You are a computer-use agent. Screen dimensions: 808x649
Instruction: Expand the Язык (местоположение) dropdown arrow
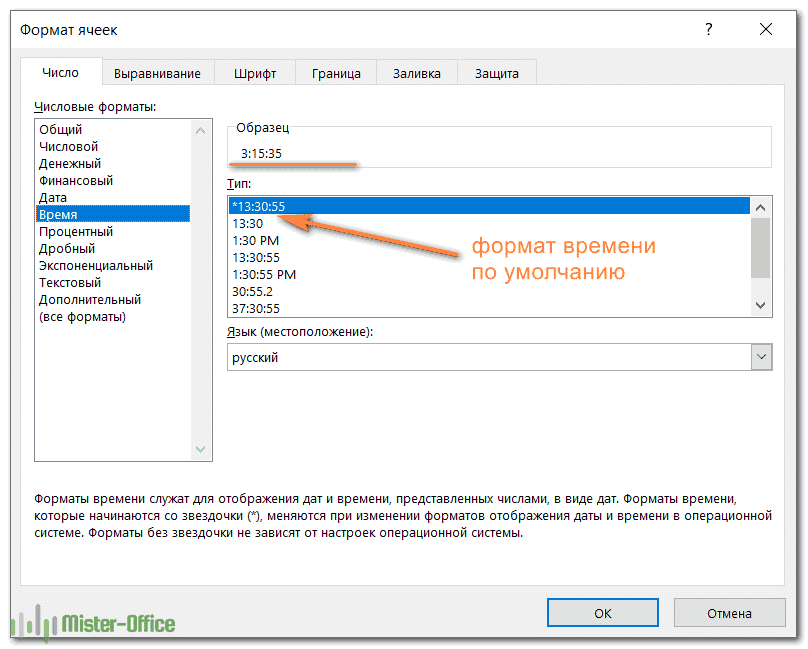tap(764, 358)
